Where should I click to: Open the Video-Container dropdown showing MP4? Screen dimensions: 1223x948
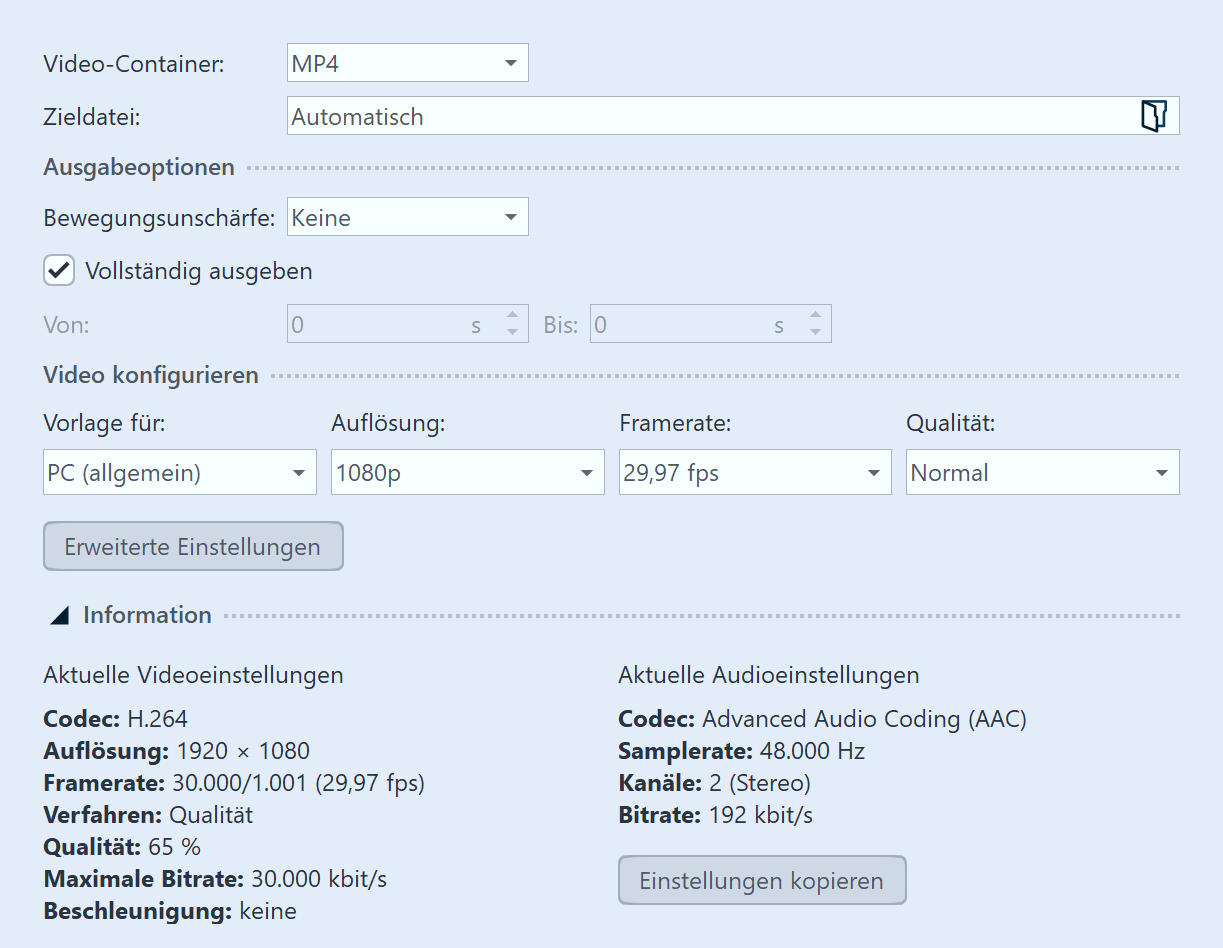tap(407, 64)
